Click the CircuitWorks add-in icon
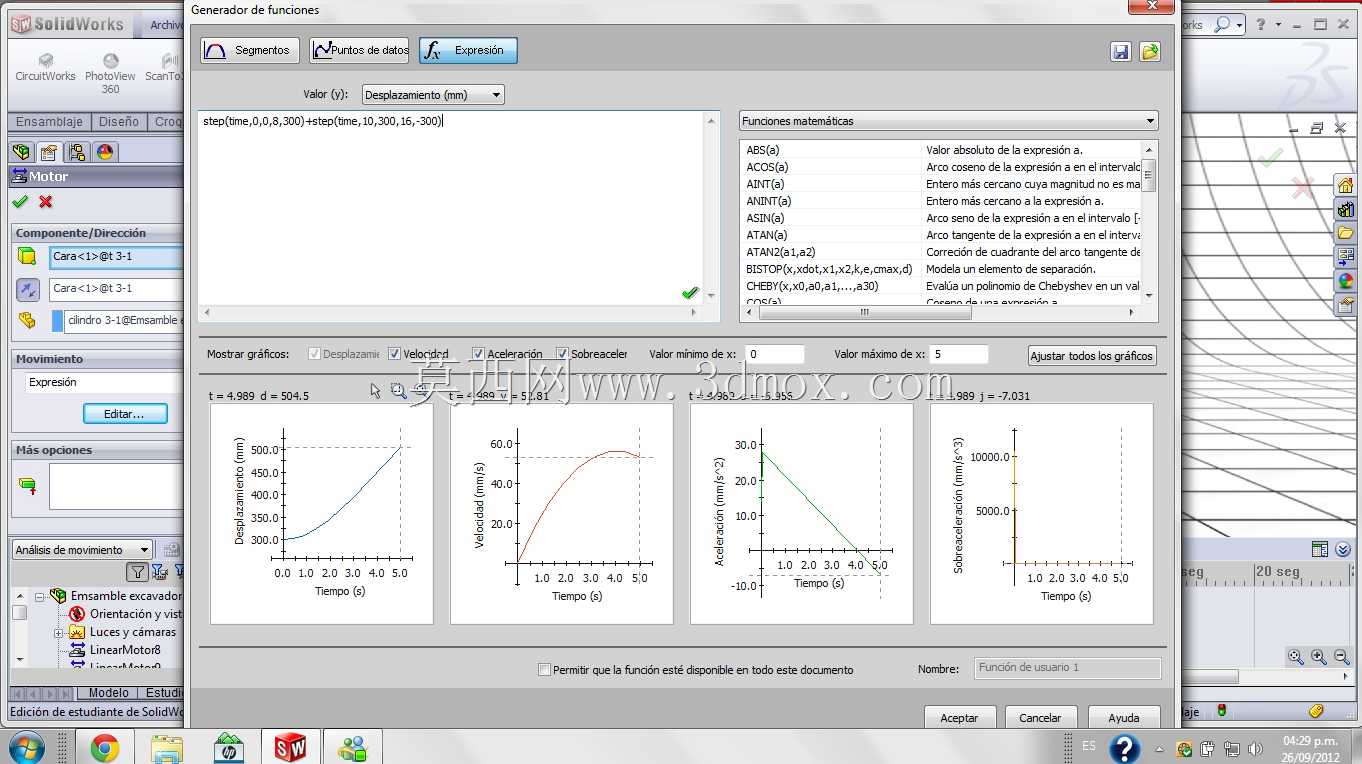1362x764 pixels. pyautogui.click(x=45, y=68)
